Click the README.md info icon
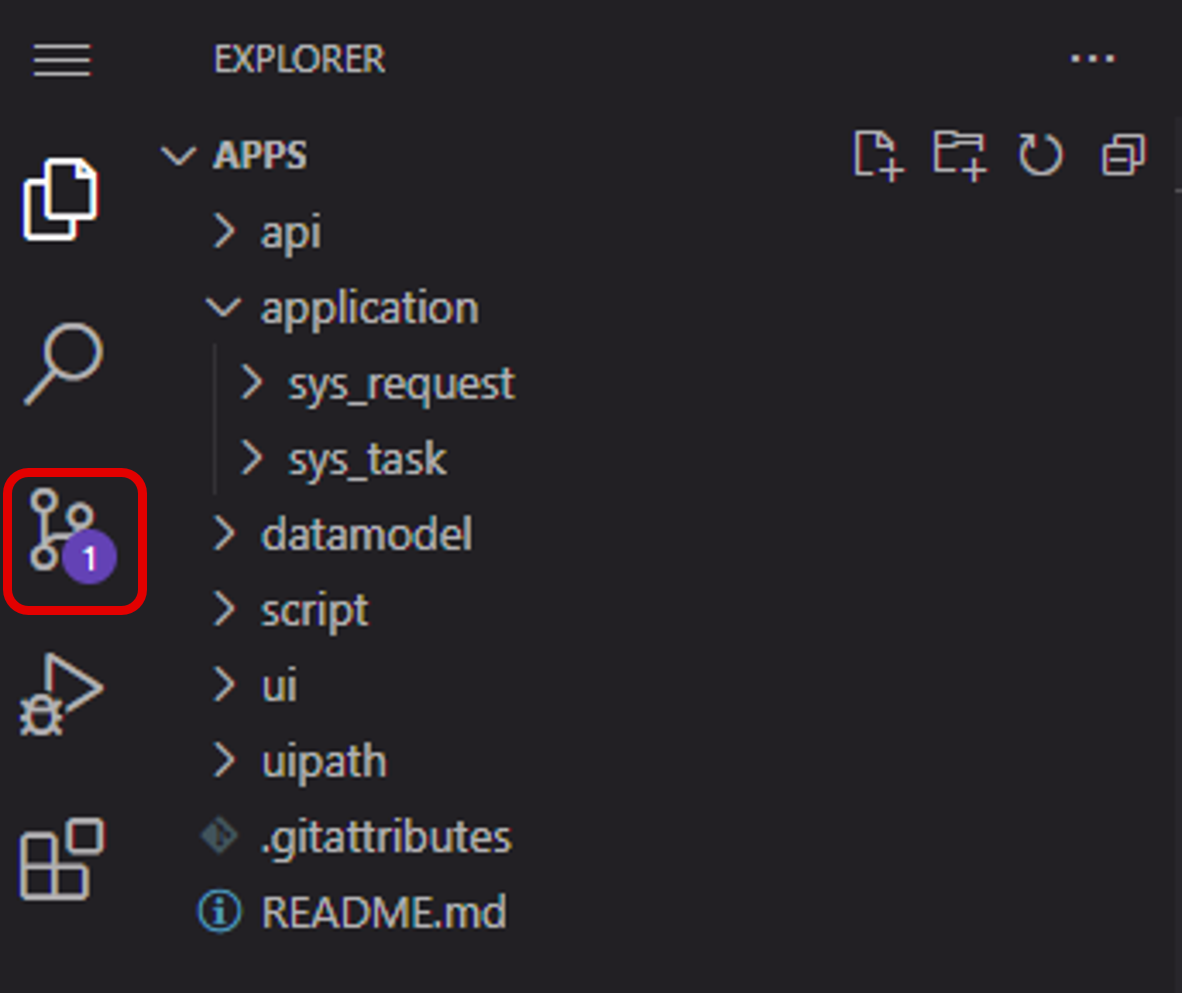The width and height of the screenshot is (1182, 993). click(218, 912)
